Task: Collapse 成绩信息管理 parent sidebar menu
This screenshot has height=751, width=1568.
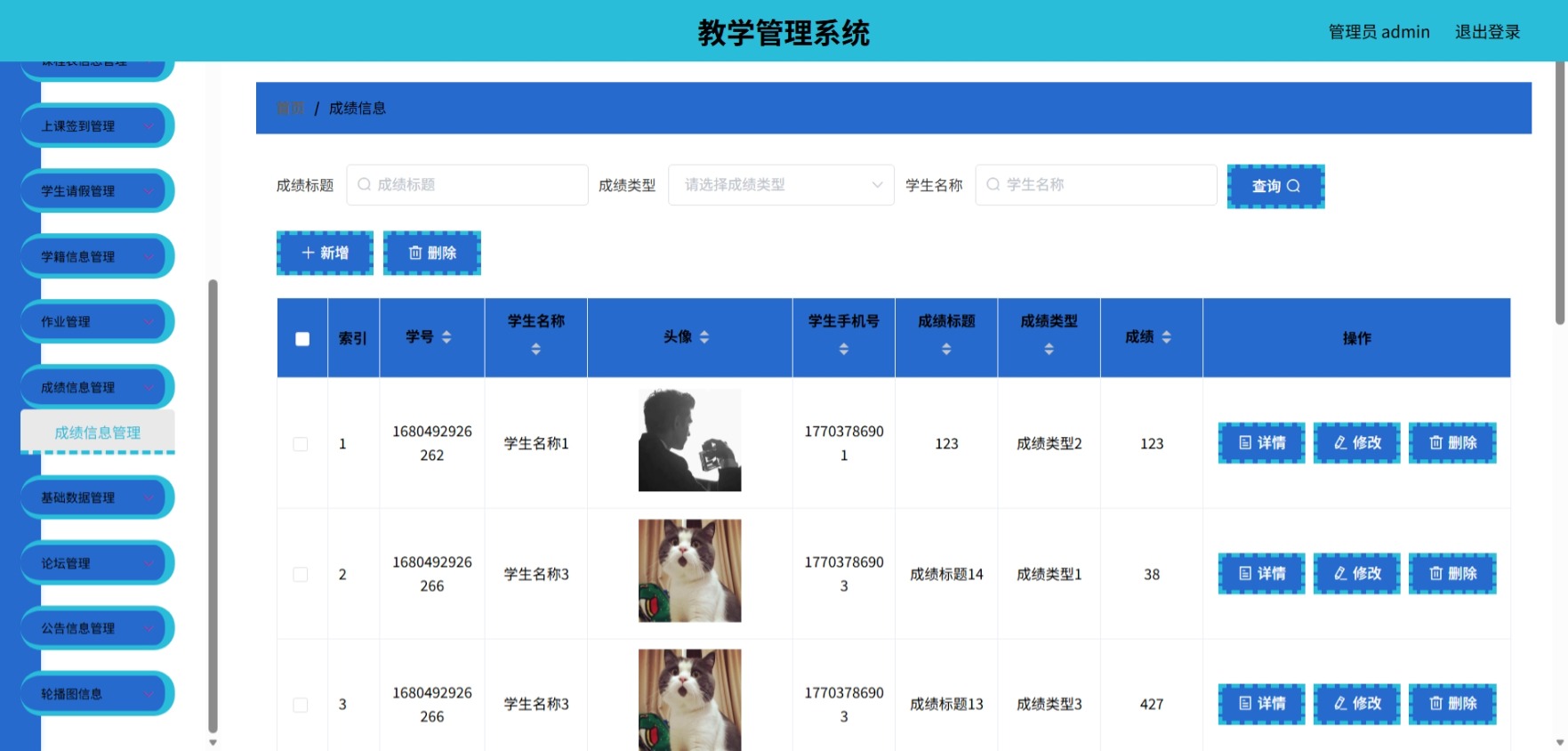Action: pyautogui.click(x=97, y=387)
